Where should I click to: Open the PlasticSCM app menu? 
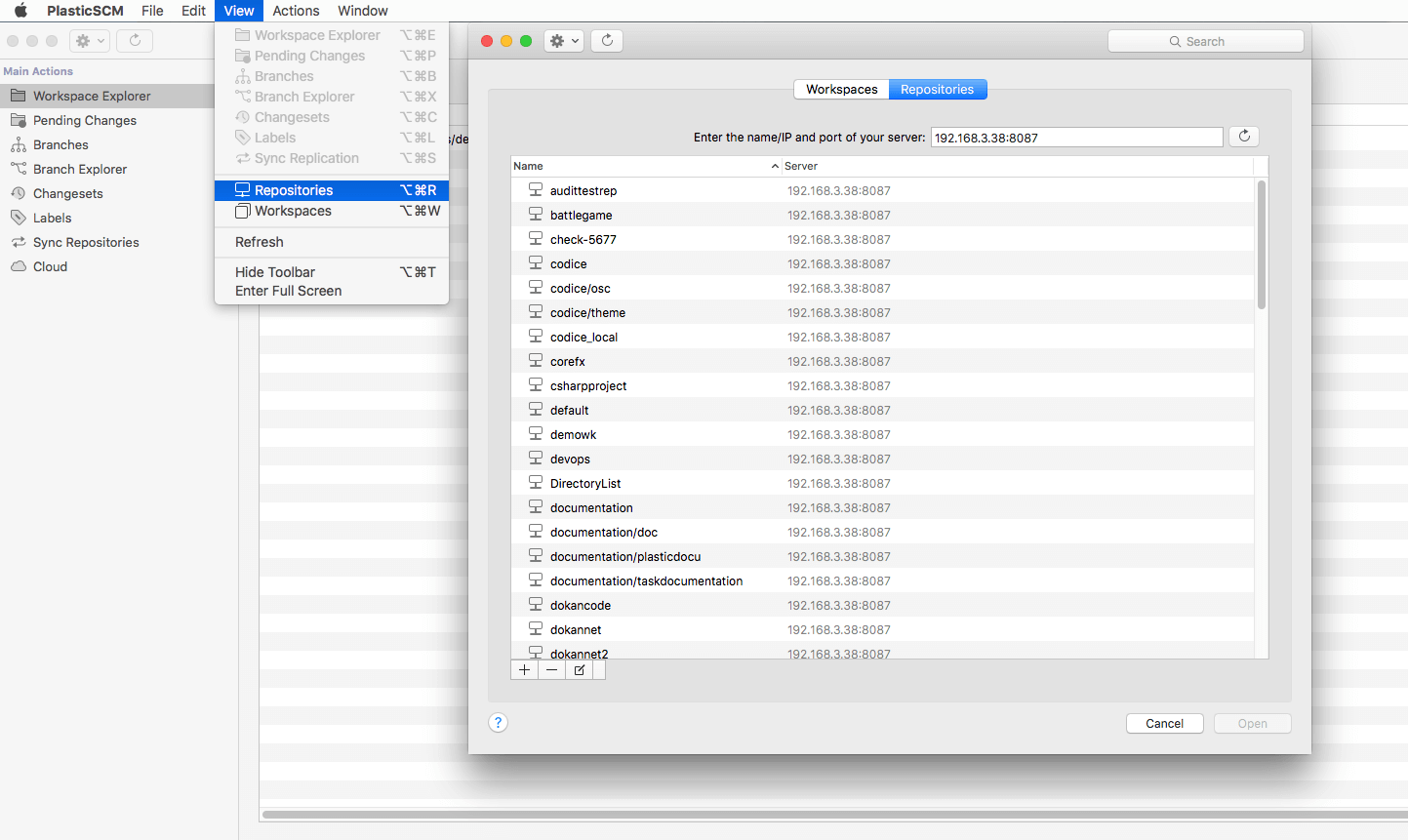(x=85, y=11)
